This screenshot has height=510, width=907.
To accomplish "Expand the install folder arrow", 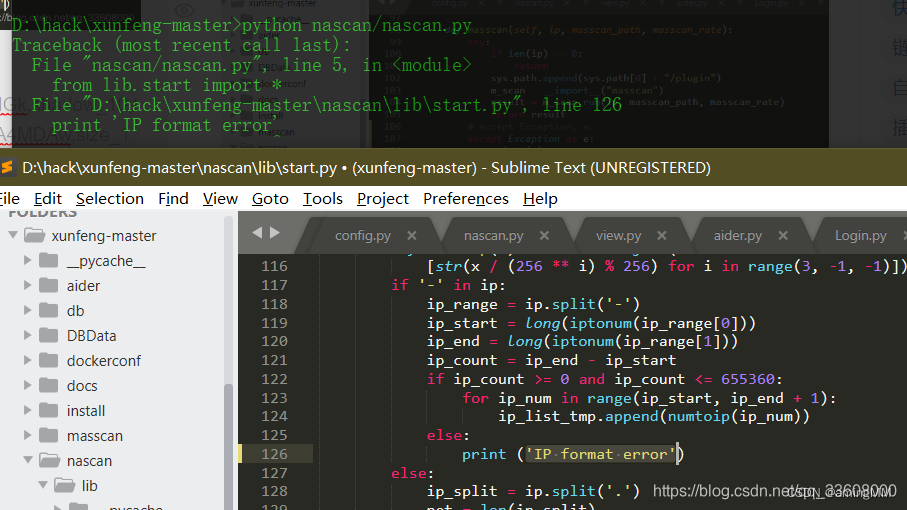I will pos(27,410).
